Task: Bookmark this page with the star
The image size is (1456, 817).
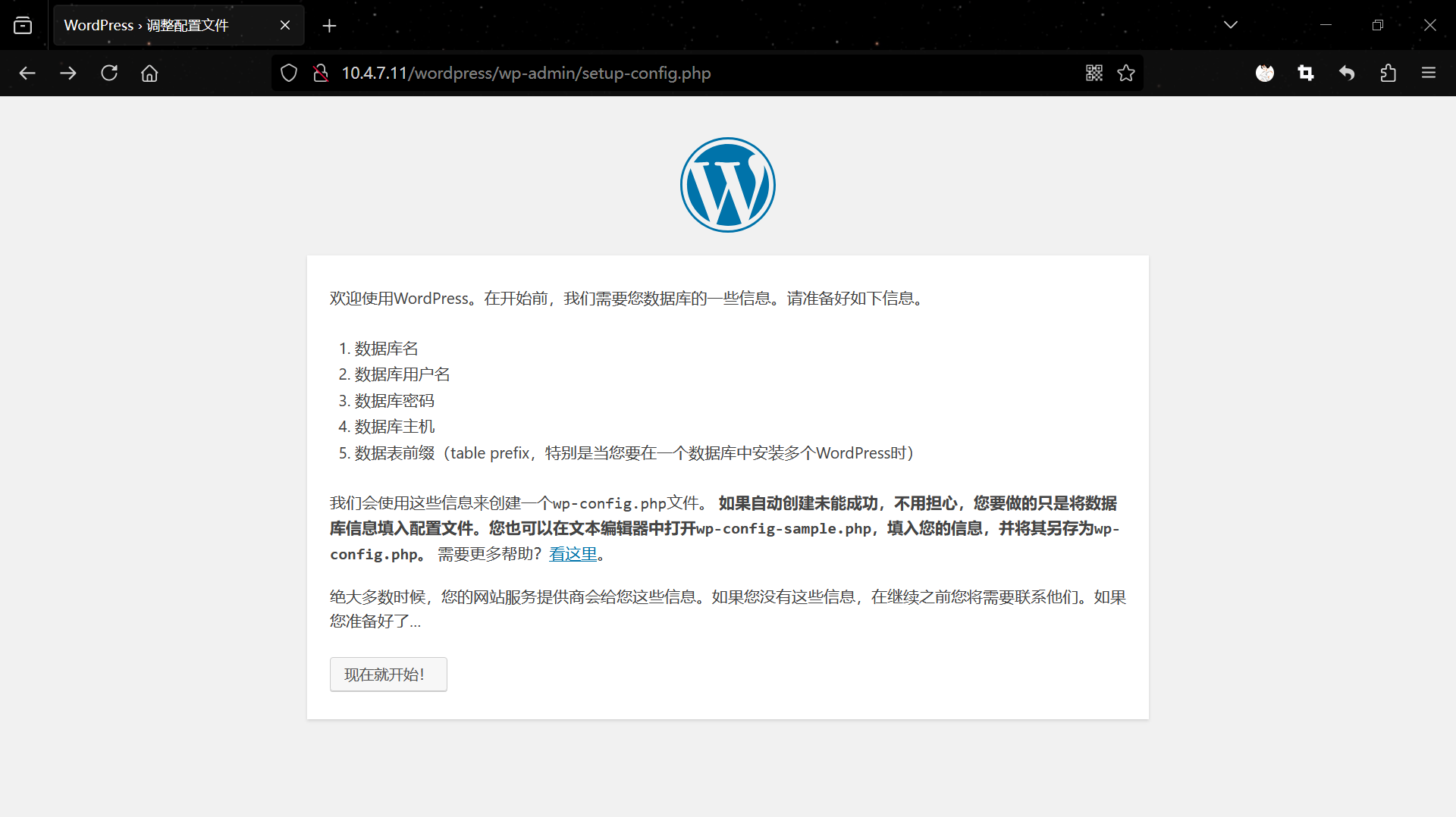Action: tap(1126, 73)
